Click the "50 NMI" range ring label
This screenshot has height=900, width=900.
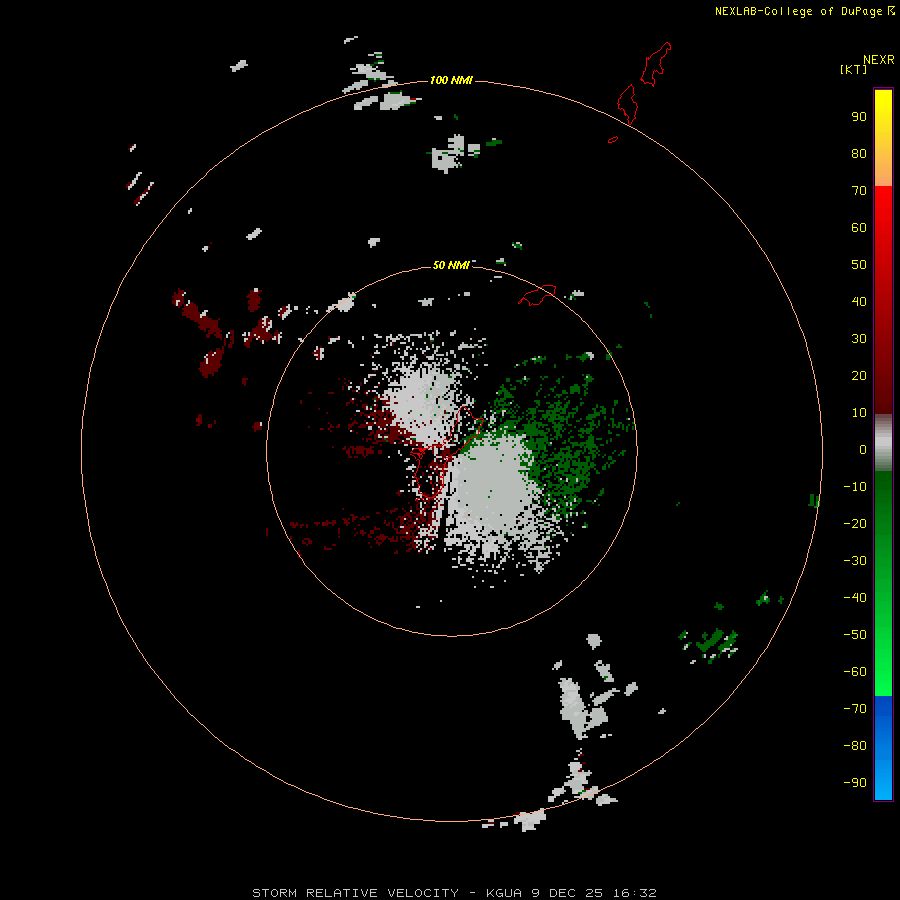pos(451,265)
